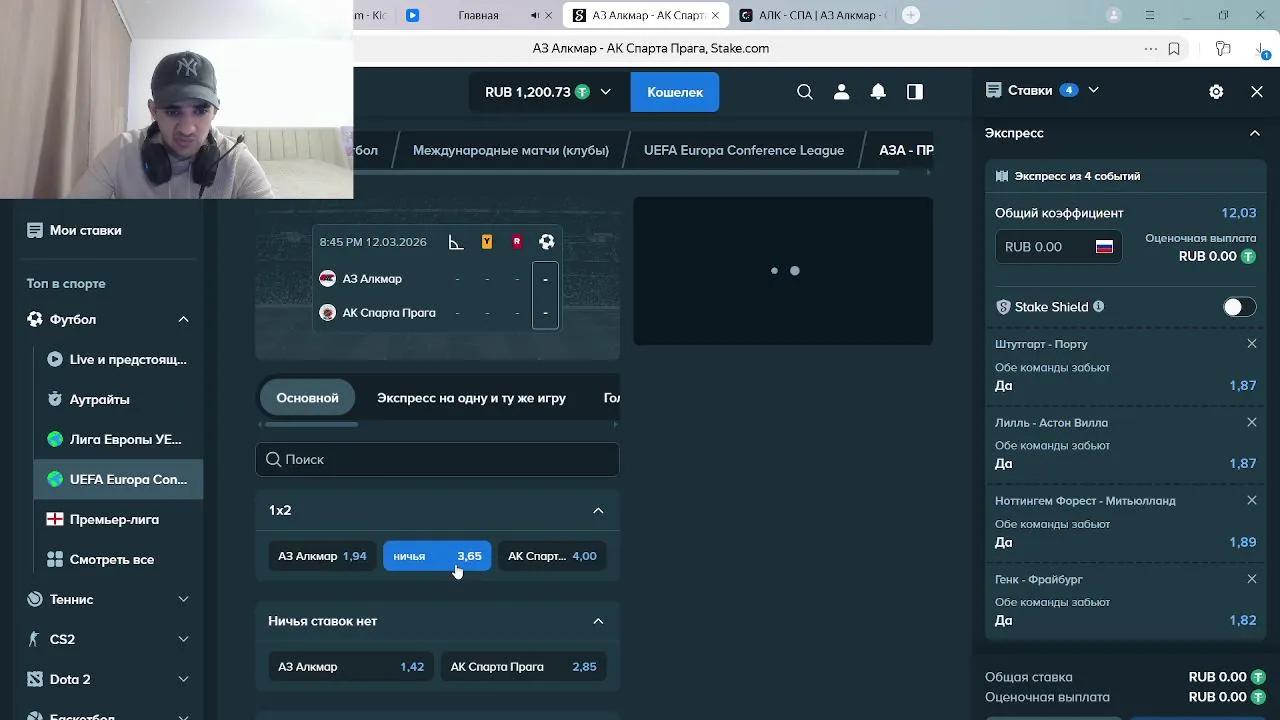Open the RUB balance currency dropdown
1280x720 pixels.
548,92
